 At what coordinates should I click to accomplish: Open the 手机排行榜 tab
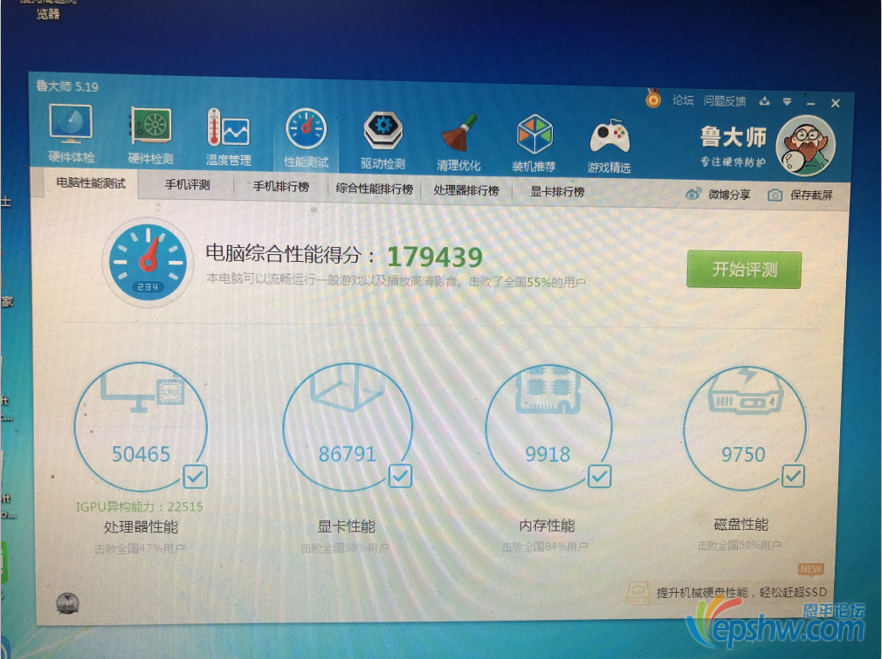coord(281,187)
